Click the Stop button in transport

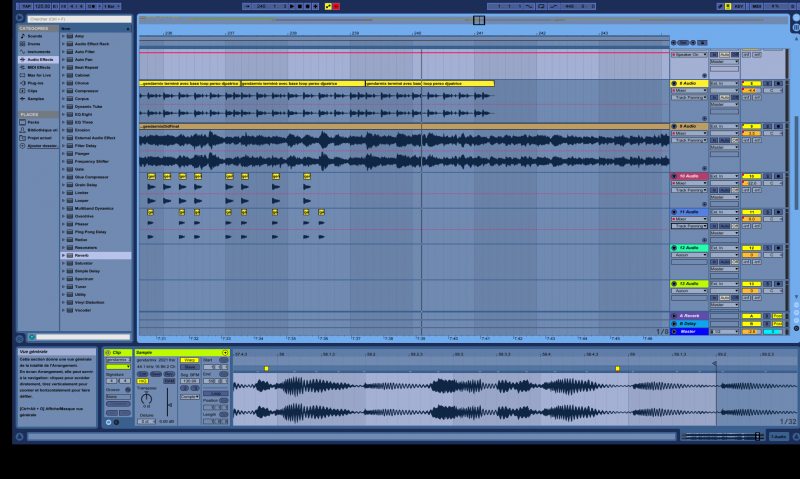[297, 6]
